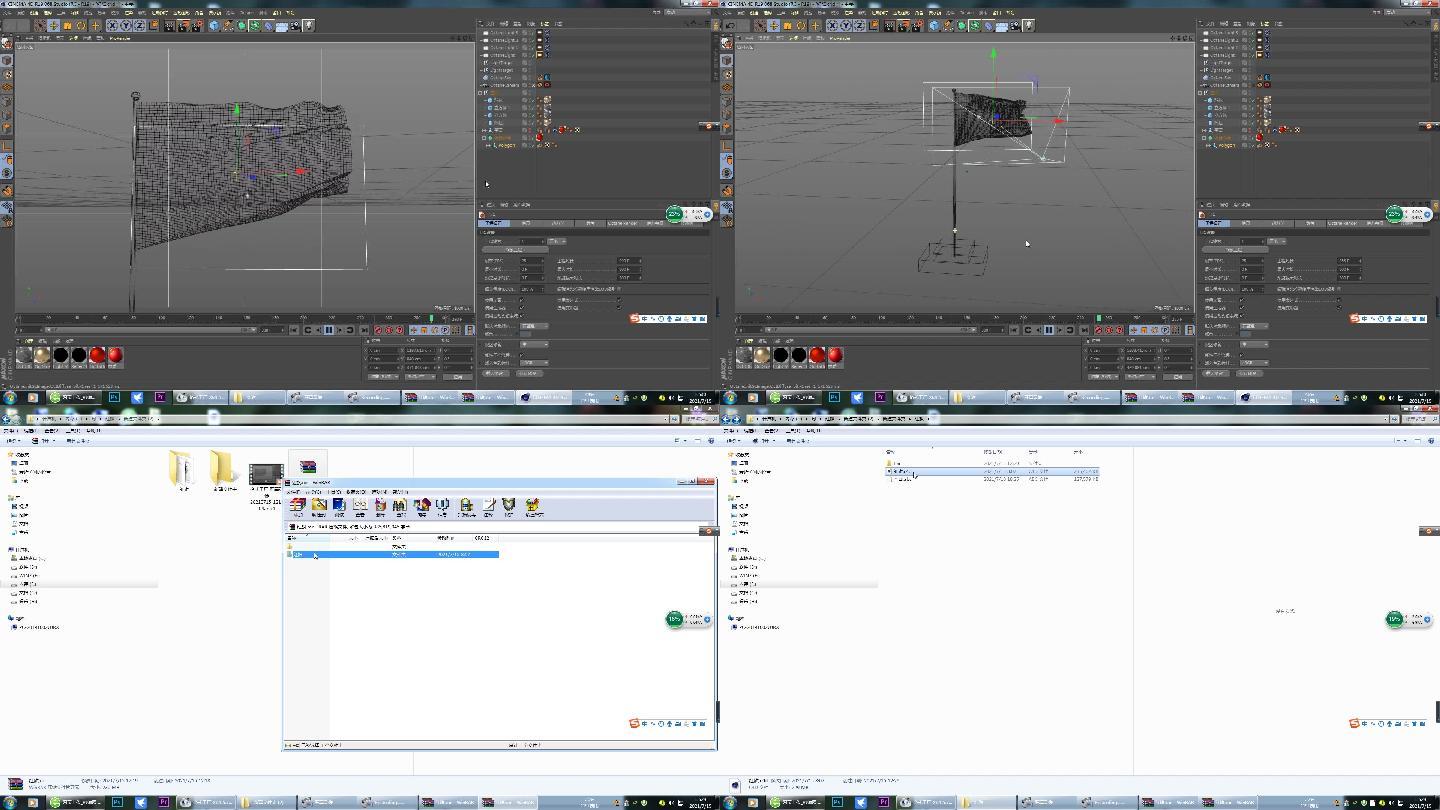Select second attribute tab in left Cinema 4D attributes
Screen dimensions: 1440x810
526,223
